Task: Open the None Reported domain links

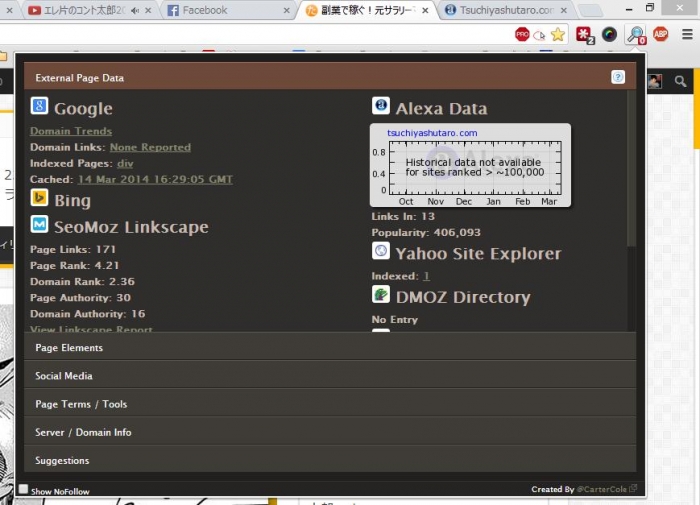Action: pos(150,147)
